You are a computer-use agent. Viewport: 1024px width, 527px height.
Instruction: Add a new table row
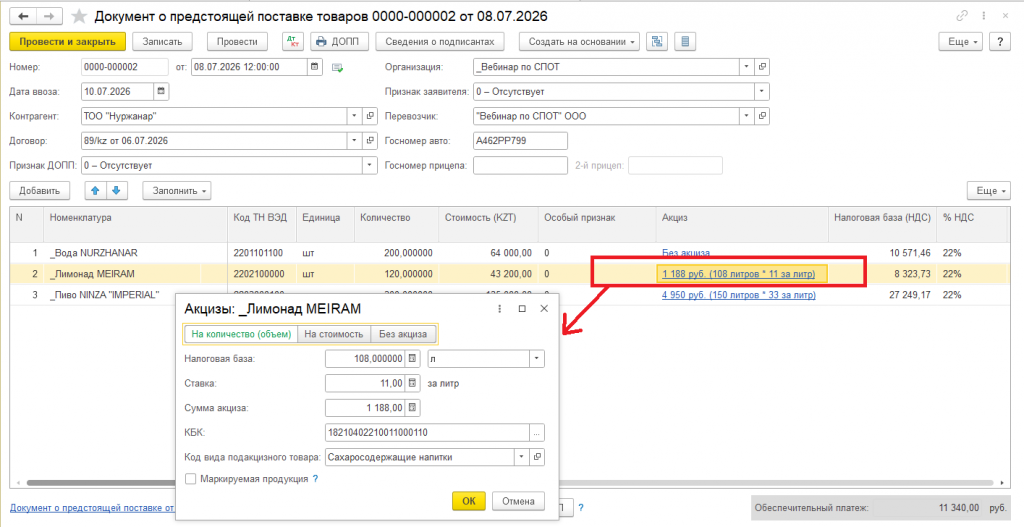[40, 191]
